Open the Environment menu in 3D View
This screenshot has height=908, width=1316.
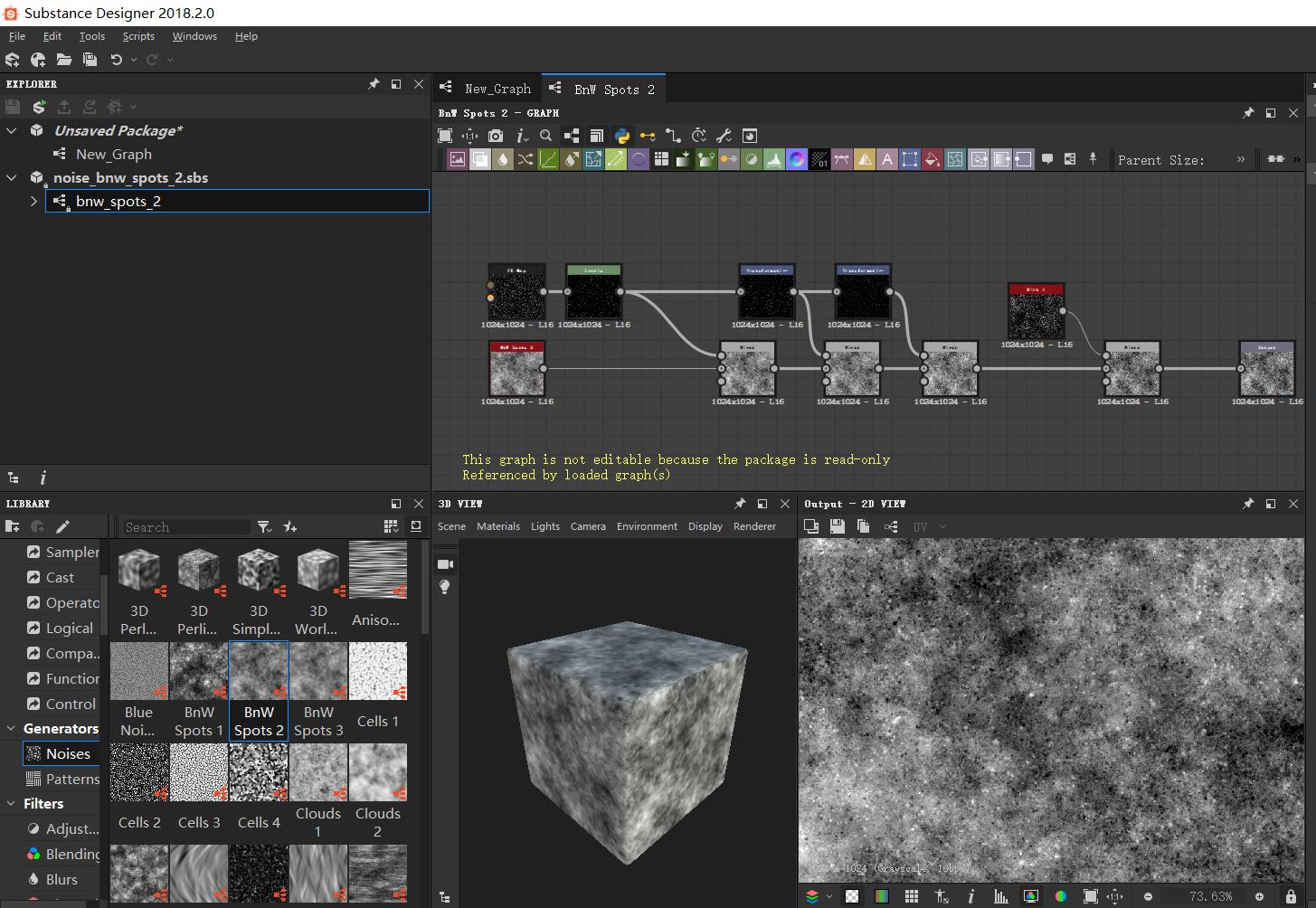click(647, 526)
